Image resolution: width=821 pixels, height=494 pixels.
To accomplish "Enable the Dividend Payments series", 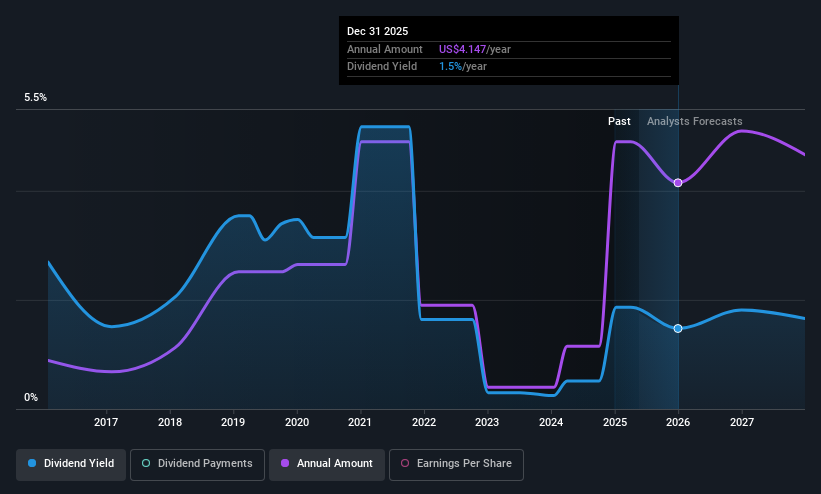I will click(x=197, y=464).
